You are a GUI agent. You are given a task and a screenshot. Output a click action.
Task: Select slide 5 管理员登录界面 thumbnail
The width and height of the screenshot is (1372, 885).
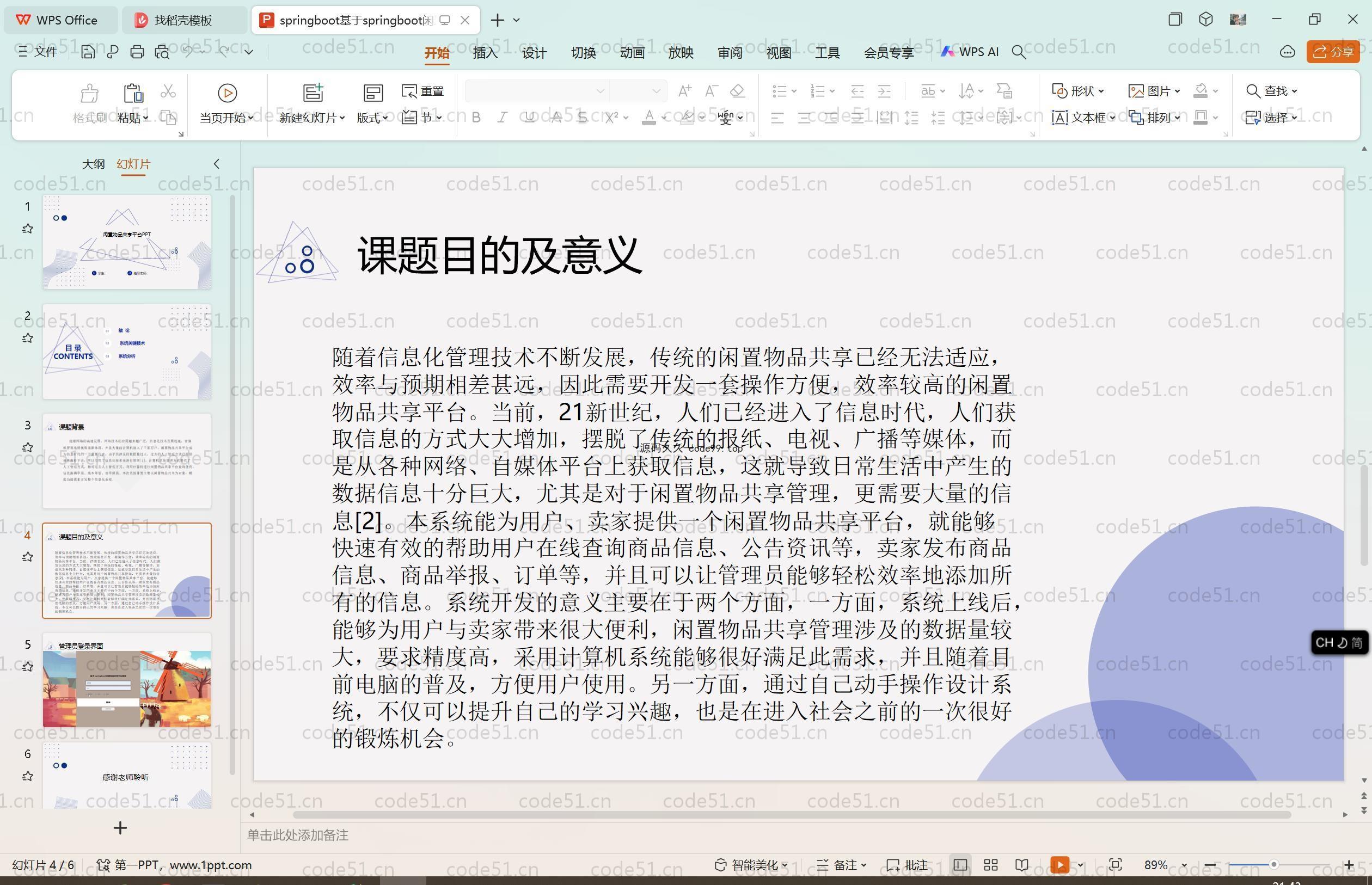[x=126, y=680]
